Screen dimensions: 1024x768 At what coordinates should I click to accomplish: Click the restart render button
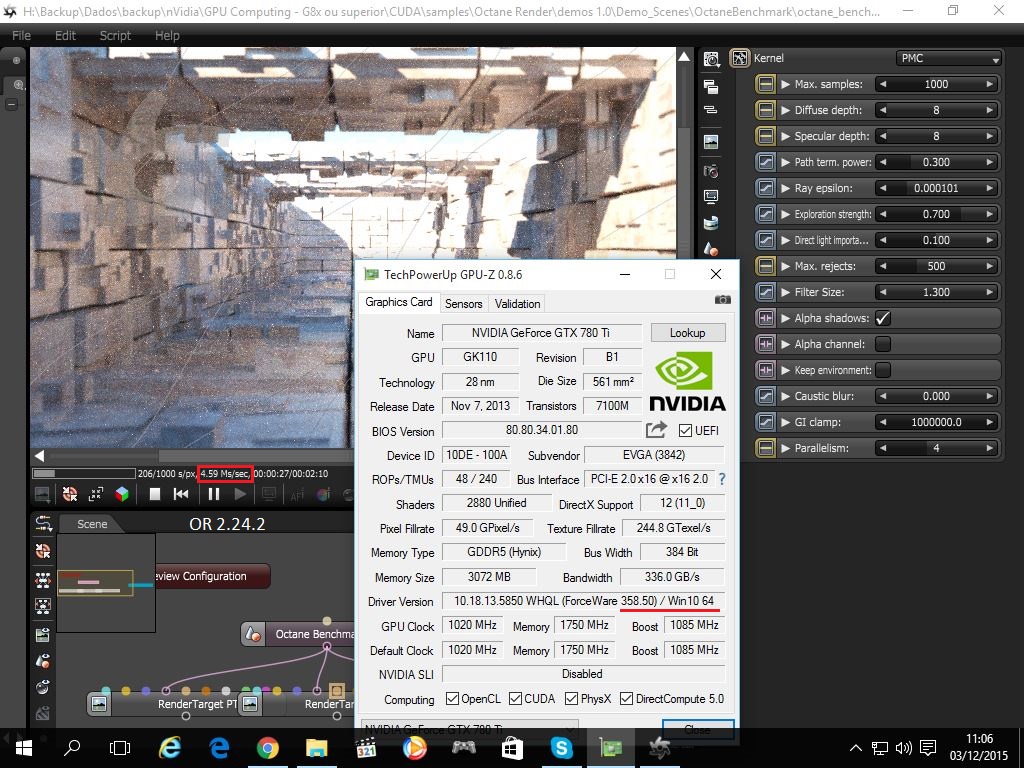[x=181, y=494]
